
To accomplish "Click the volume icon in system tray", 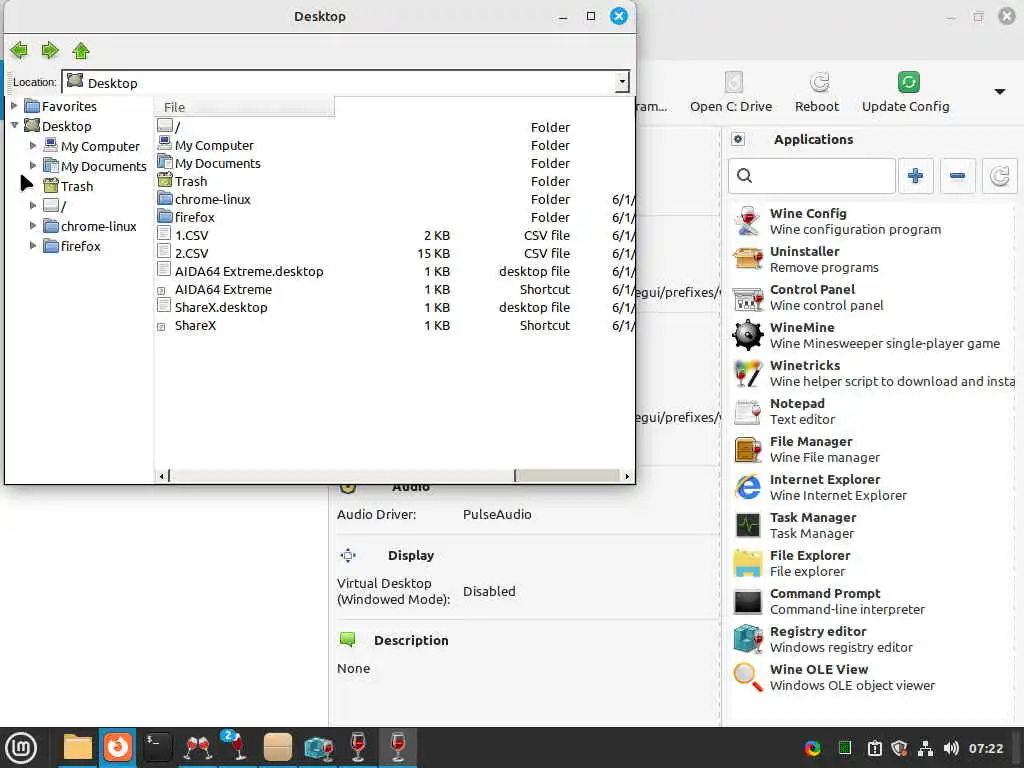I will [x=951, y=748].
